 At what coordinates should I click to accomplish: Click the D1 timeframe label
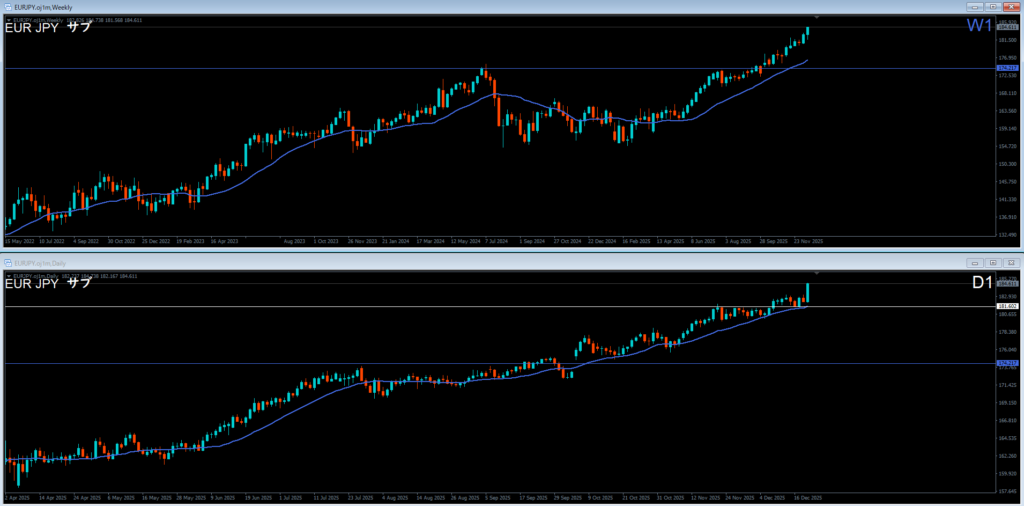[x=980, y=283]
